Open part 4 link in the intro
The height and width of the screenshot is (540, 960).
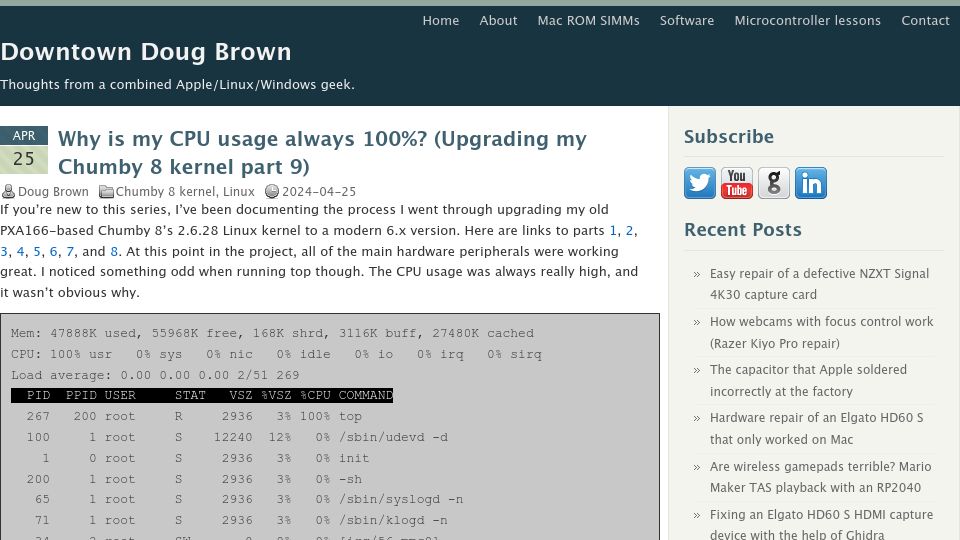tap(21, 252)
